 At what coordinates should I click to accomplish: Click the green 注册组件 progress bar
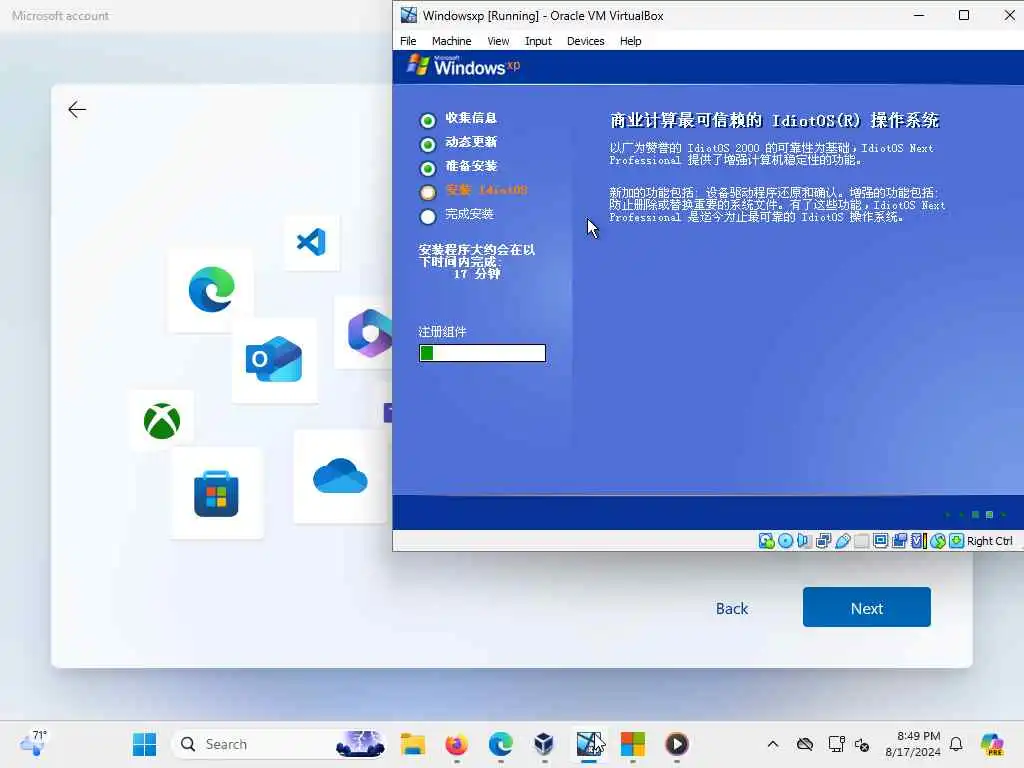point(482,353)
